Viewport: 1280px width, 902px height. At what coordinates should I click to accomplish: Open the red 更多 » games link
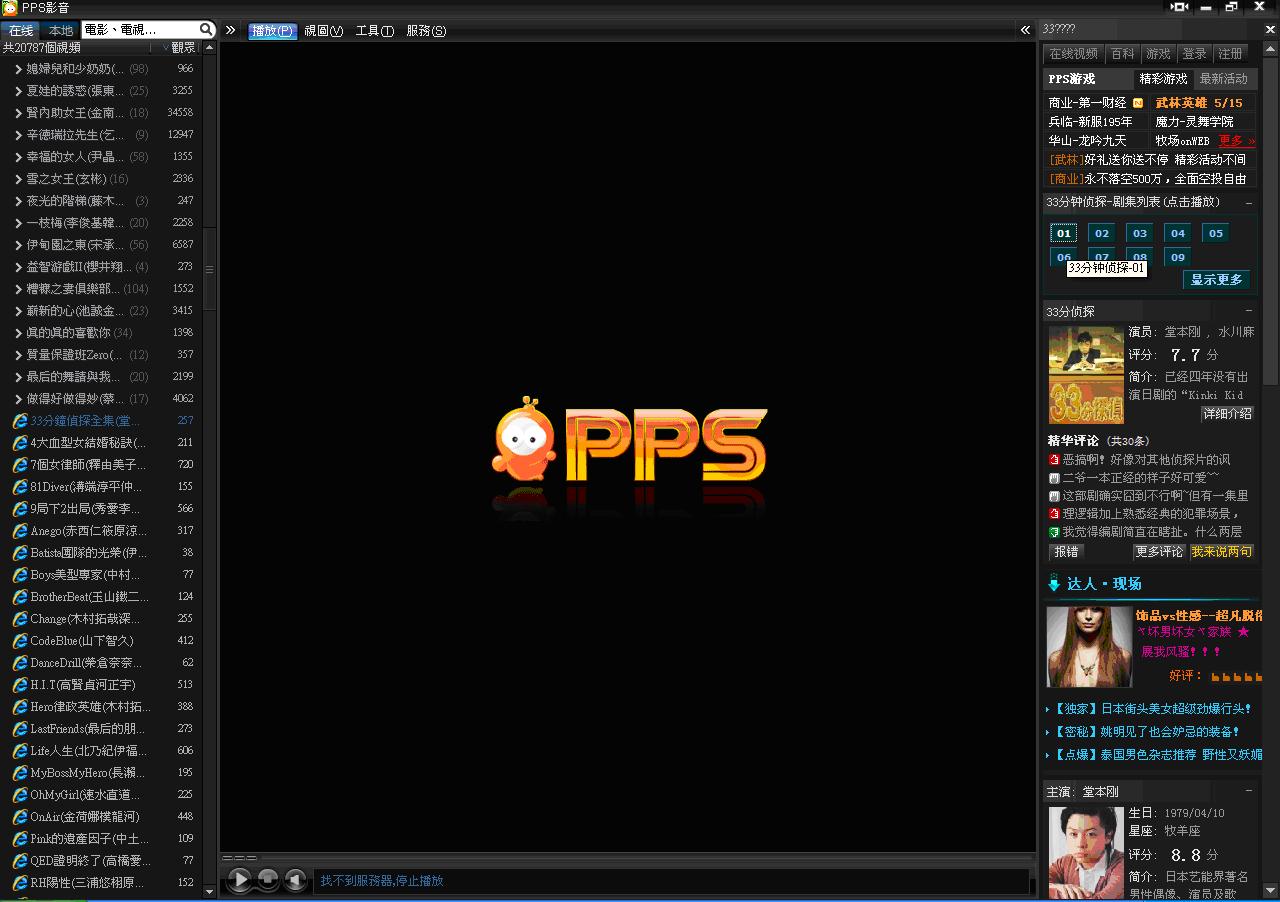tap(1236, 141)
